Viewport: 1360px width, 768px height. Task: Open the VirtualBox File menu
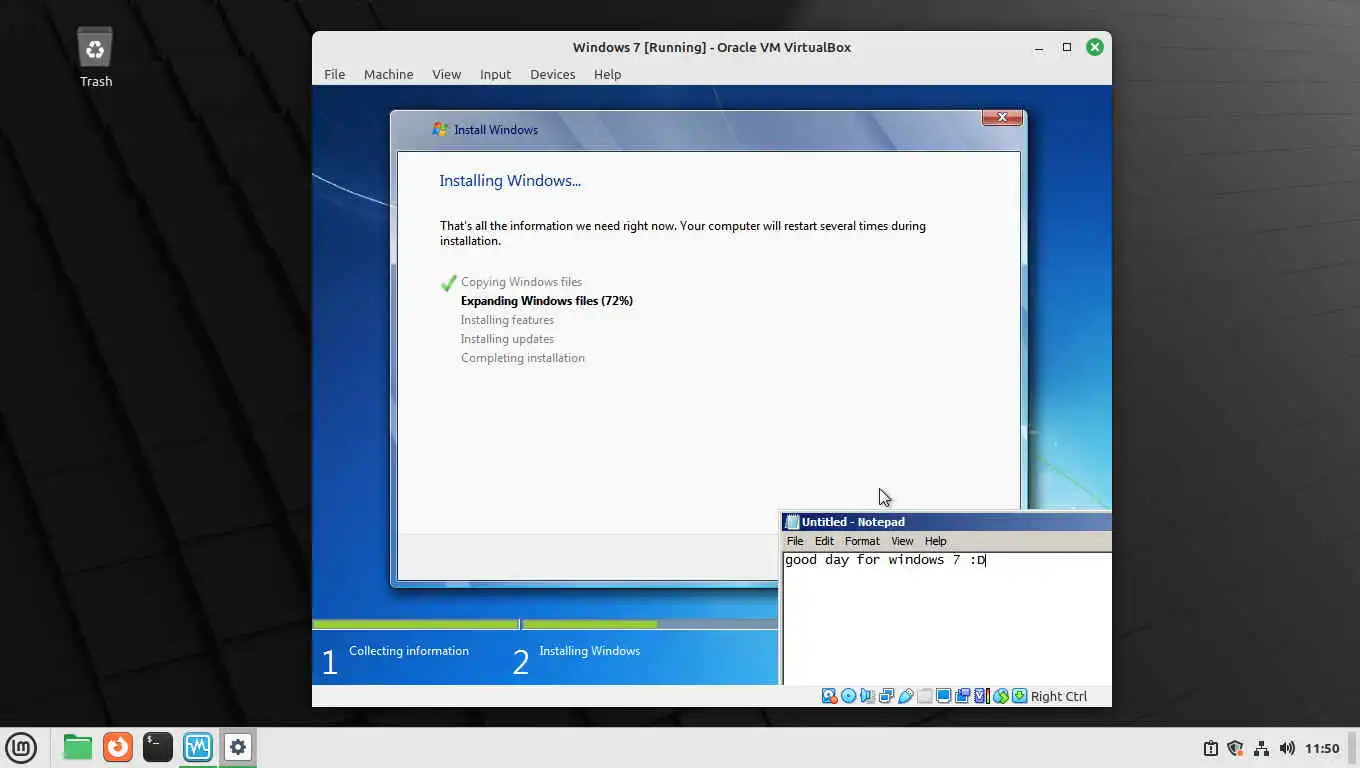(334, 74)
